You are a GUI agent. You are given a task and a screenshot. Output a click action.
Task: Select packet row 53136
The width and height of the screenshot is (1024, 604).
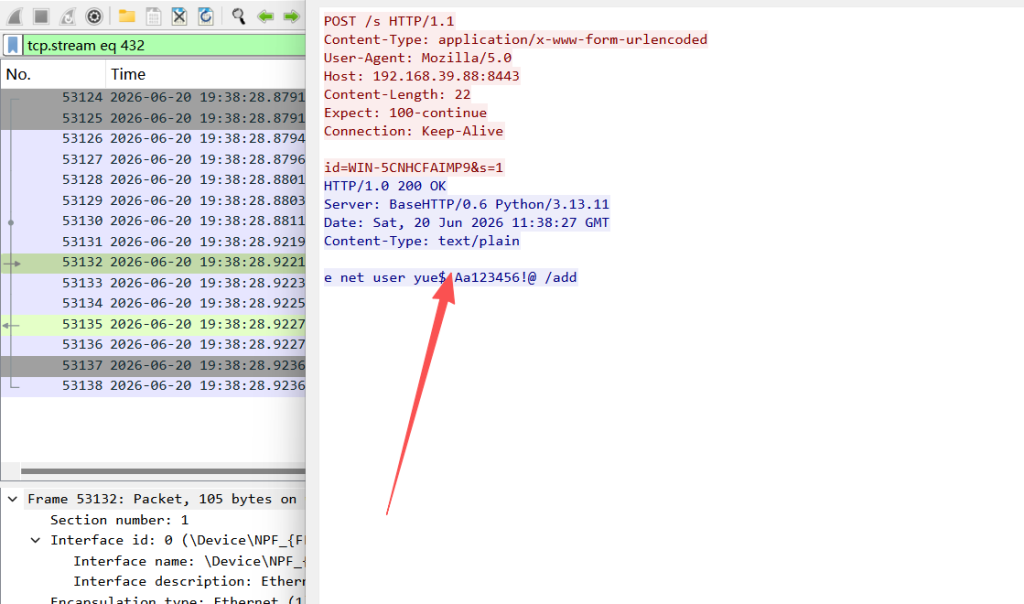coord(153,344)
